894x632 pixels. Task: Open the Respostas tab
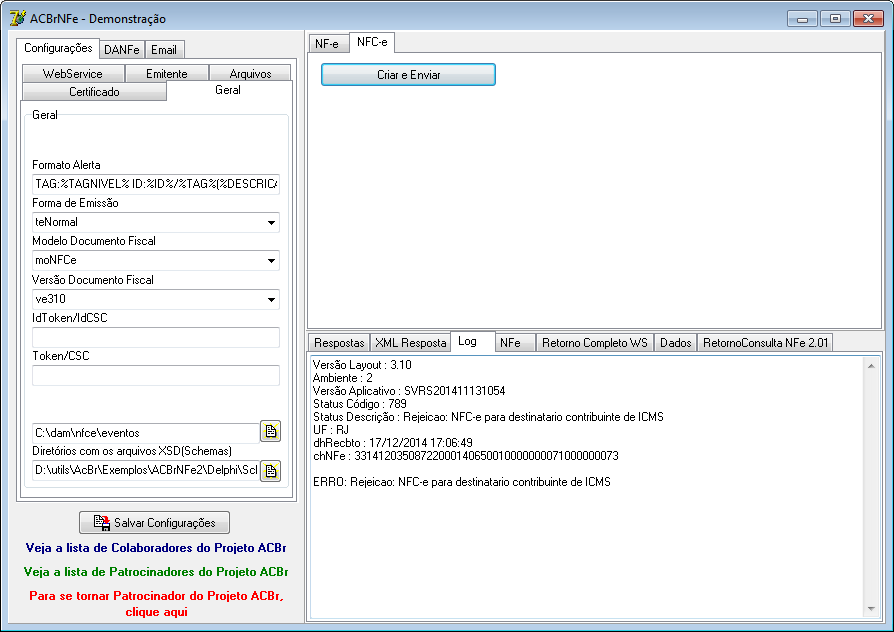click(x=339, y=343)
